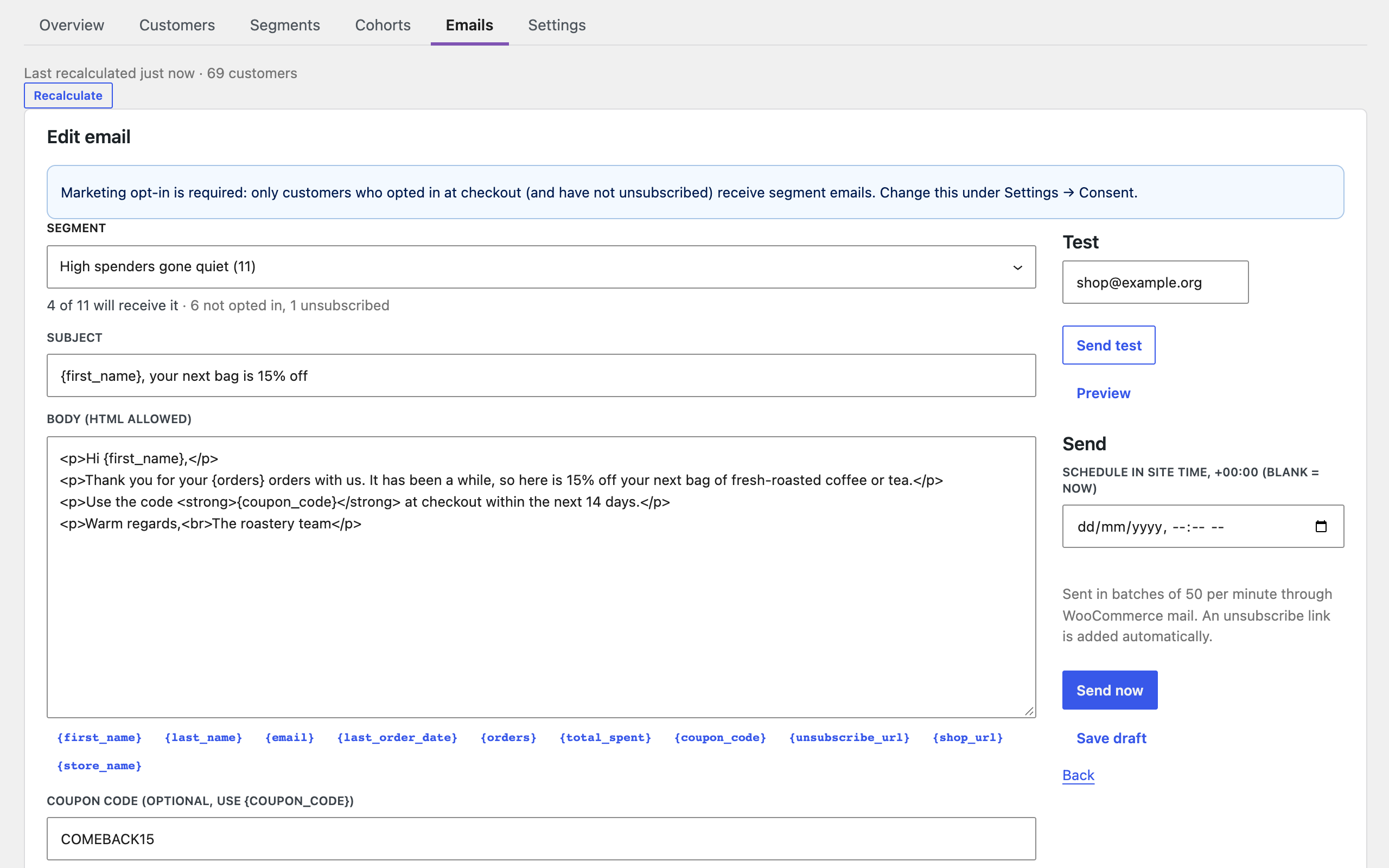This screenshot has width=1389, height=868.
Task: Click '4 of 11 will receive it' text
Action: (112, 305)
